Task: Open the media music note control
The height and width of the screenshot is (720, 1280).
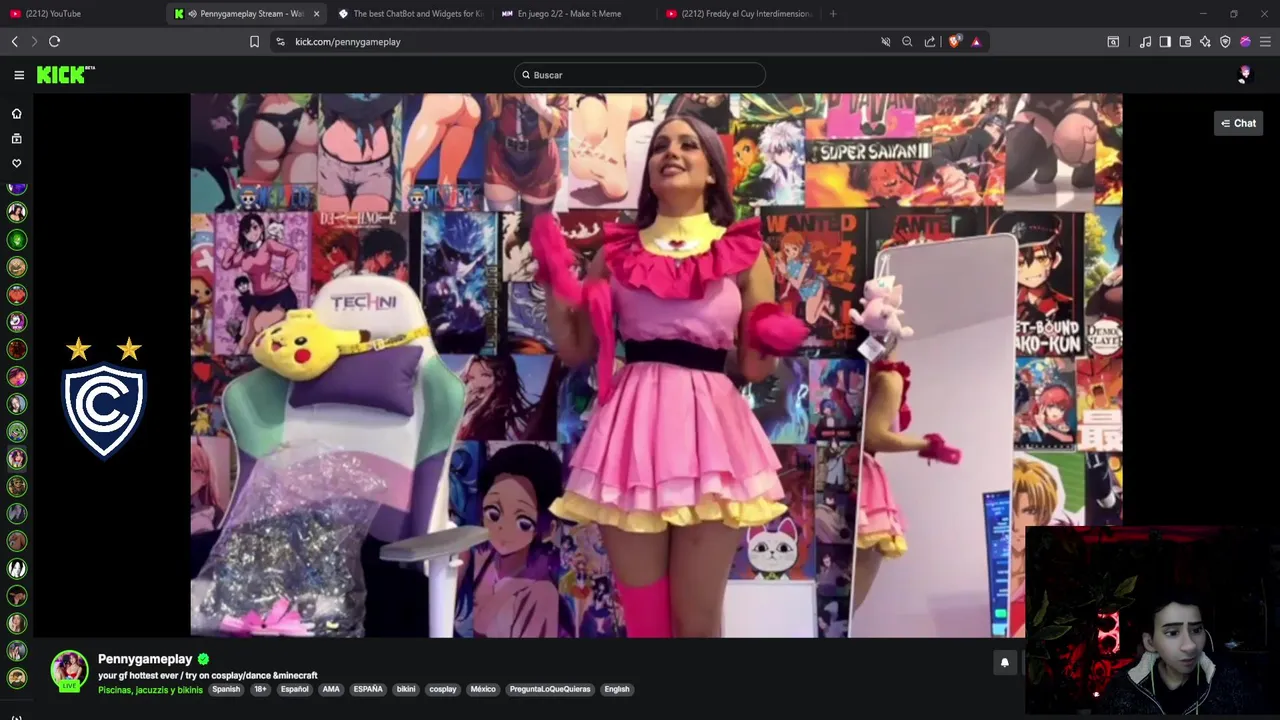Action: [1145, 41]
